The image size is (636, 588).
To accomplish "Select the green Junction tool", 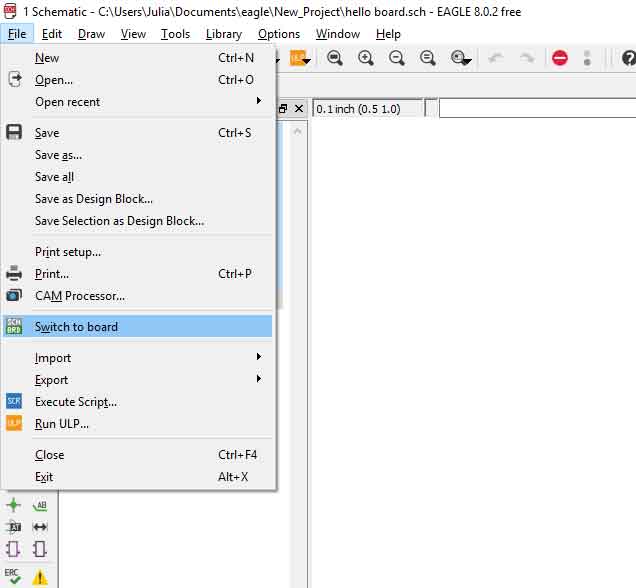I will (x=13, y=505).
